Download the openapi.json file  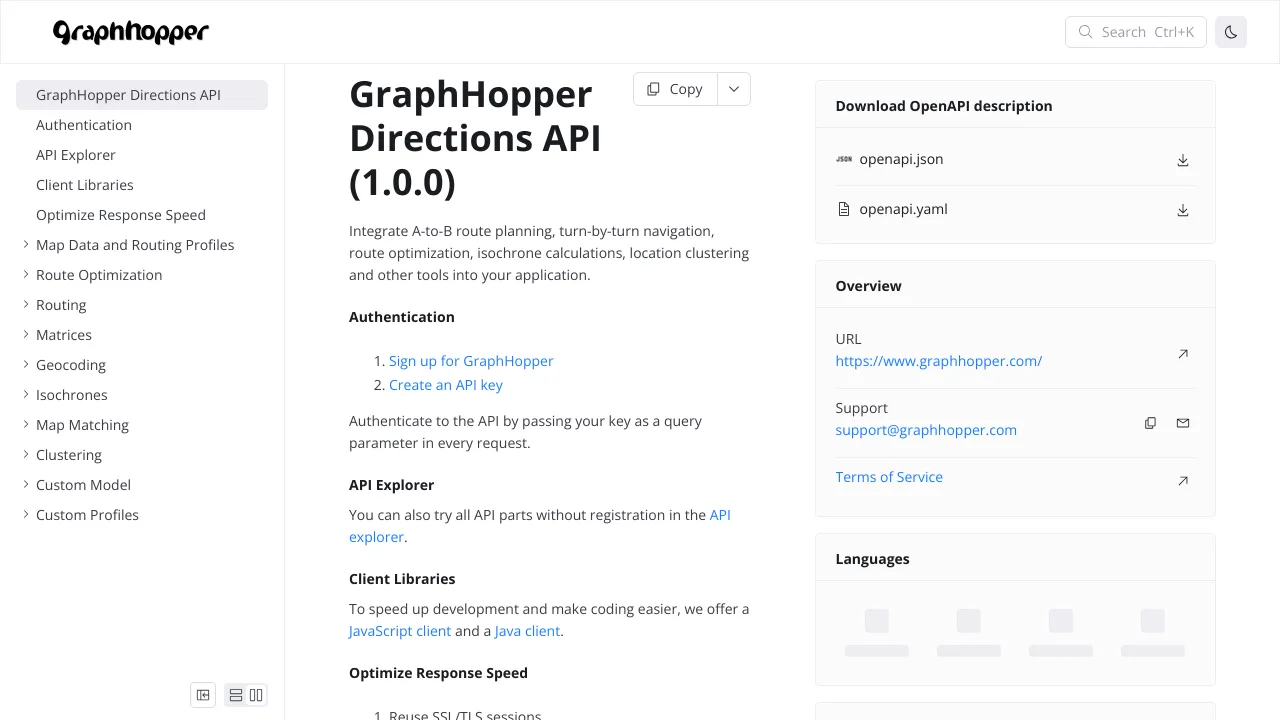pyautogui.click(x=1183, y=160)
